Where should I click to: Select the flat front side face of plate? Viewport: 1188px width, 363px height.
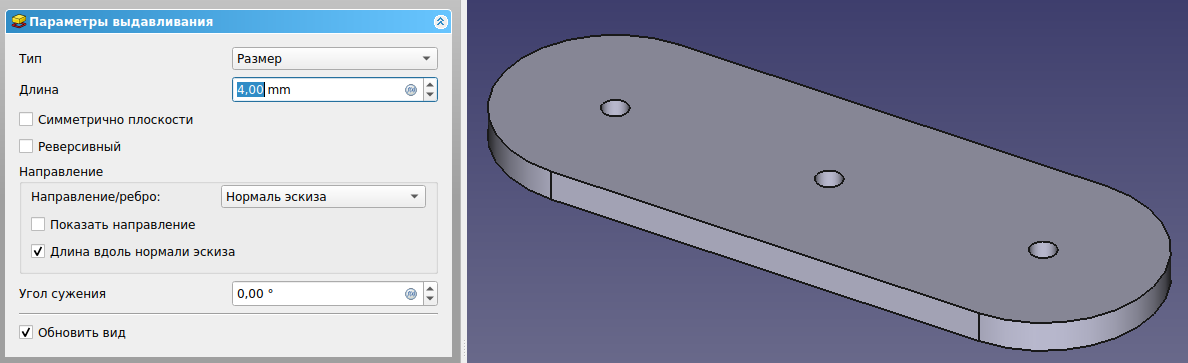[x=764, y=256]
